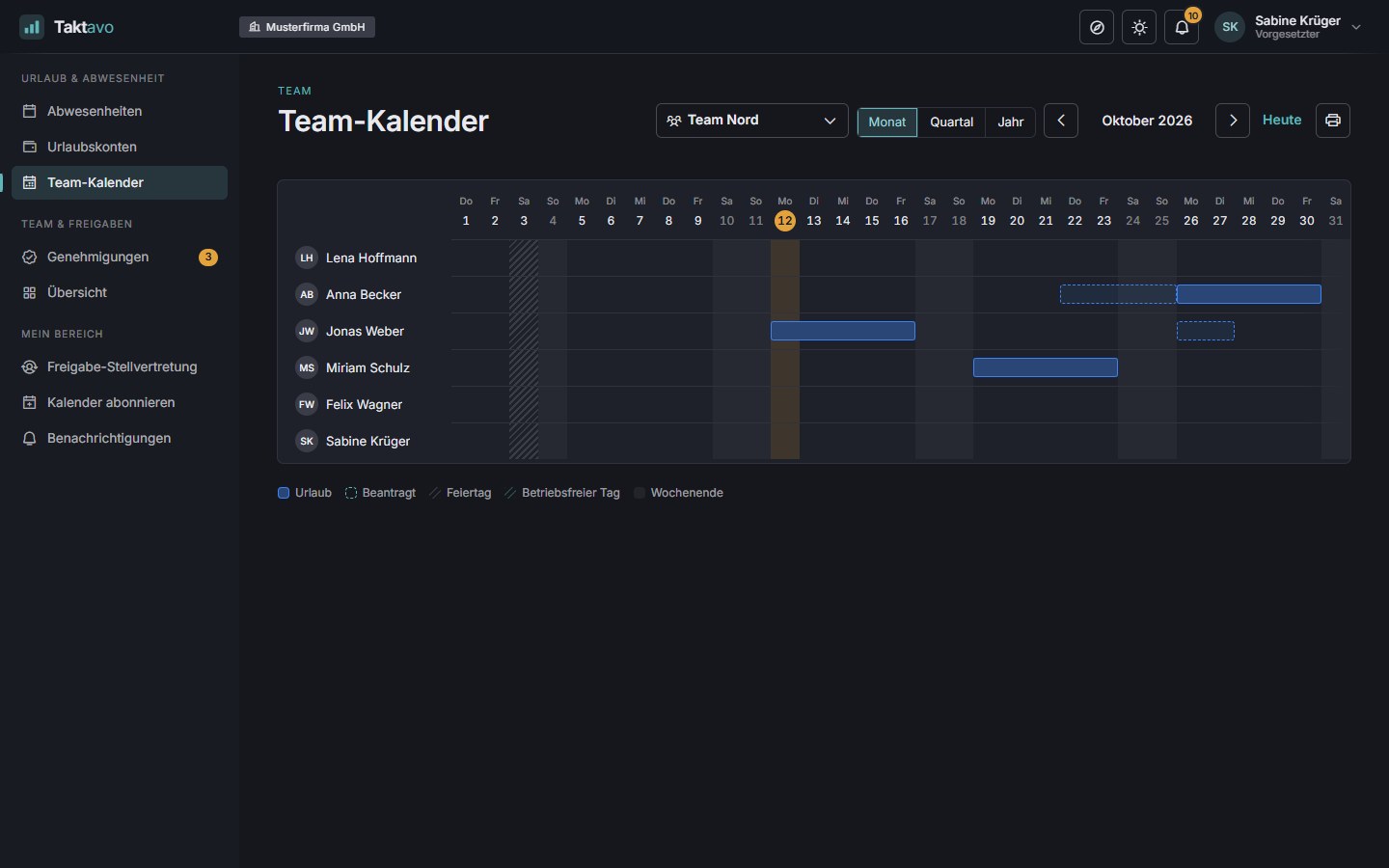Click Sabine Krüger's SK avatar in calendar

coord(307,441)
